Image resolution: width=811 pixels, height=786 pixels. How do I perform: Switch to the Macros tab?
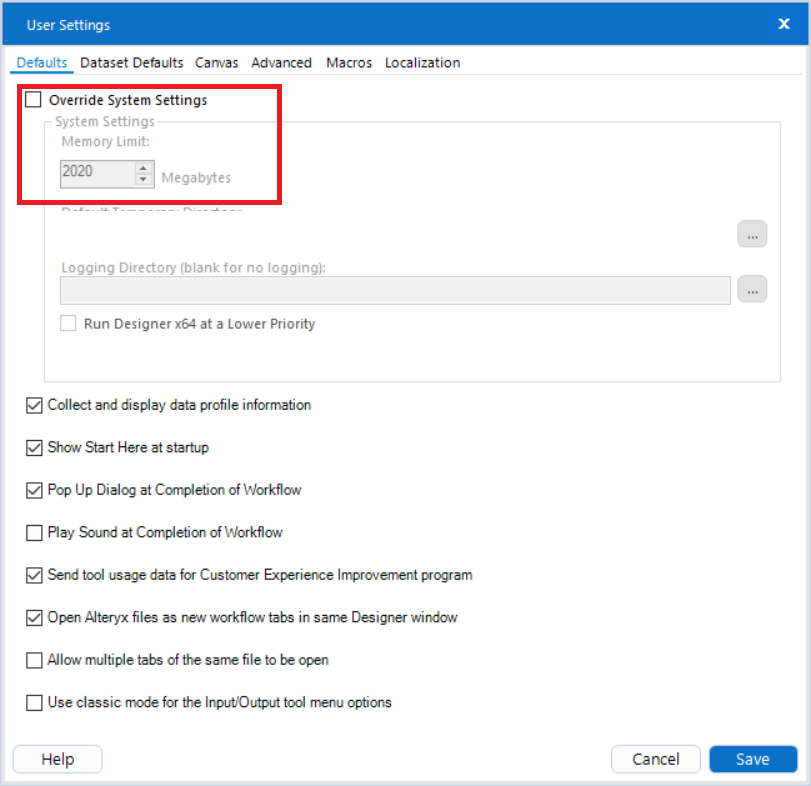pyautogui.click(x=348, y=62)
